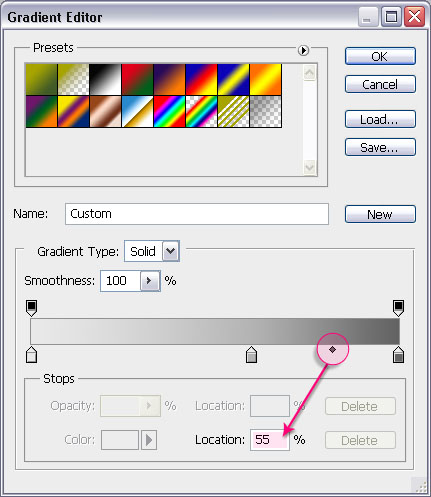
Task: Expand the Smoothness slider arrow
Action: point(150,281)
